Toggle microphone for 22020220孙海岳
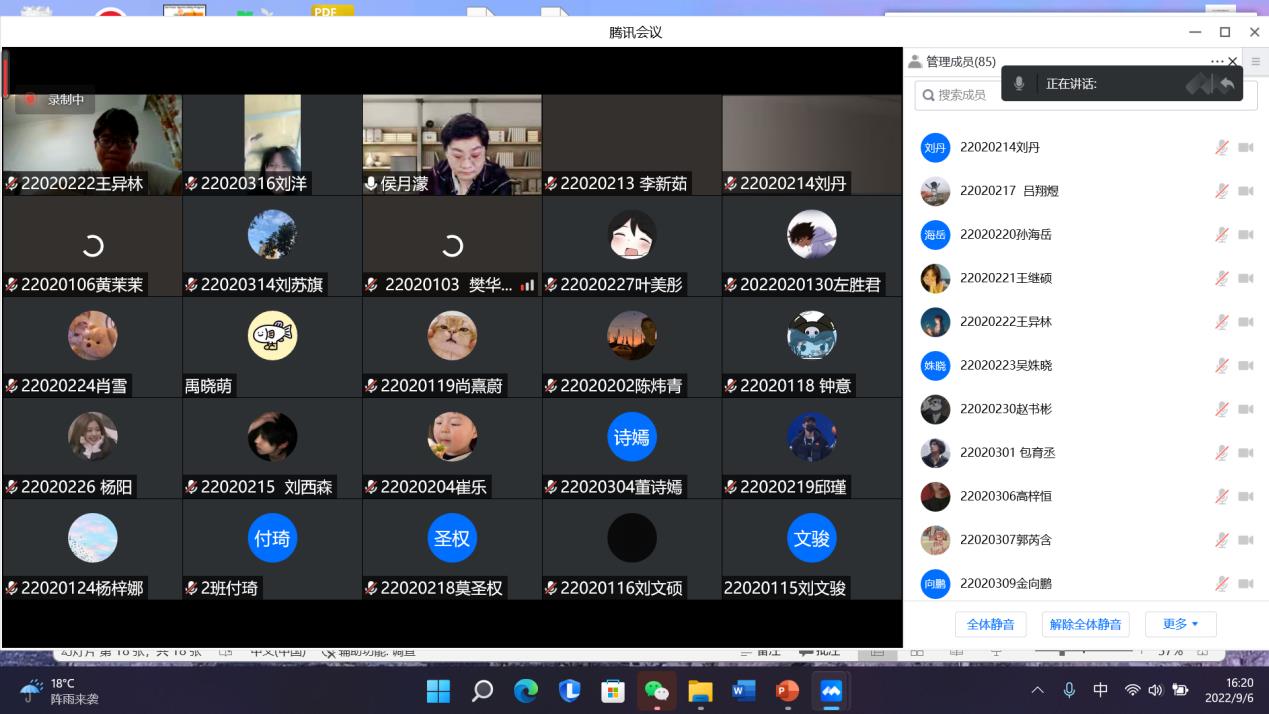The image size is (1269, 714). tap(1222, 234)
